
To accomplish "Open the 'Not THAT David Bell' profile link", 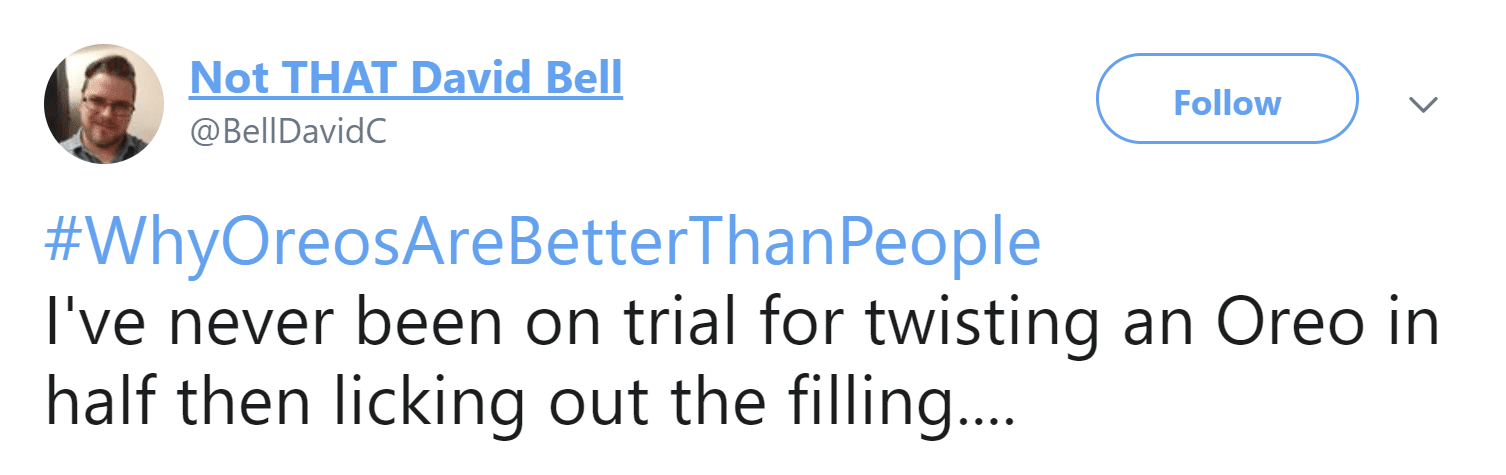I will 405,78.
